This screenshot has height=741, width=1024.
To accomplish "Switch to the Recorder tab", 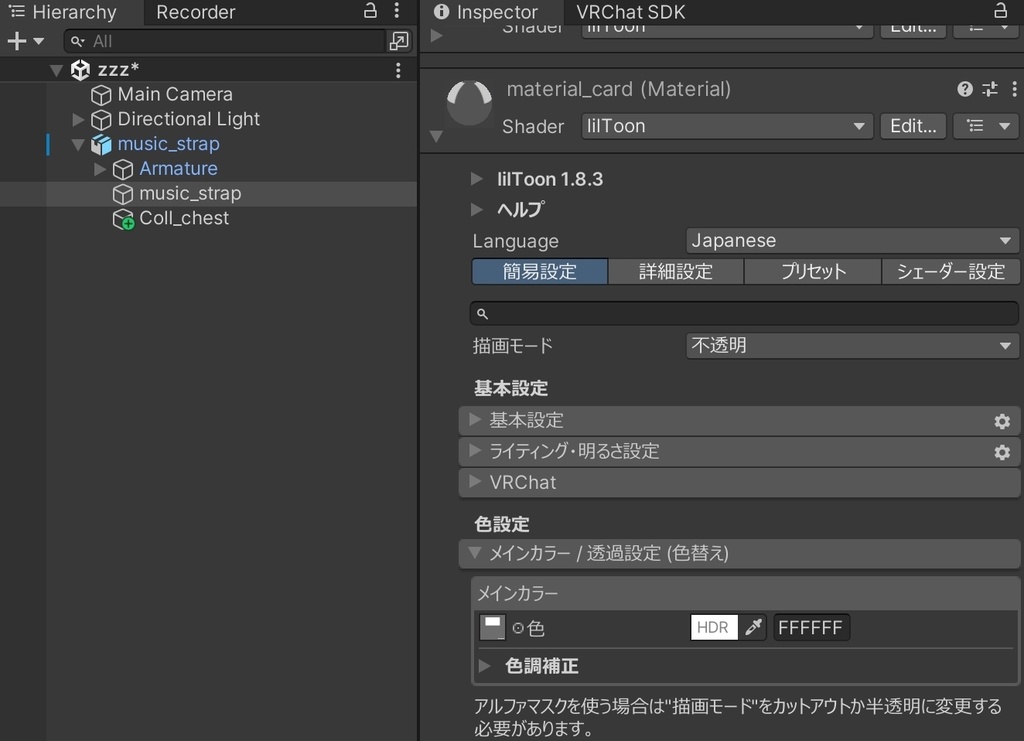I will click(x=195, y=12).
